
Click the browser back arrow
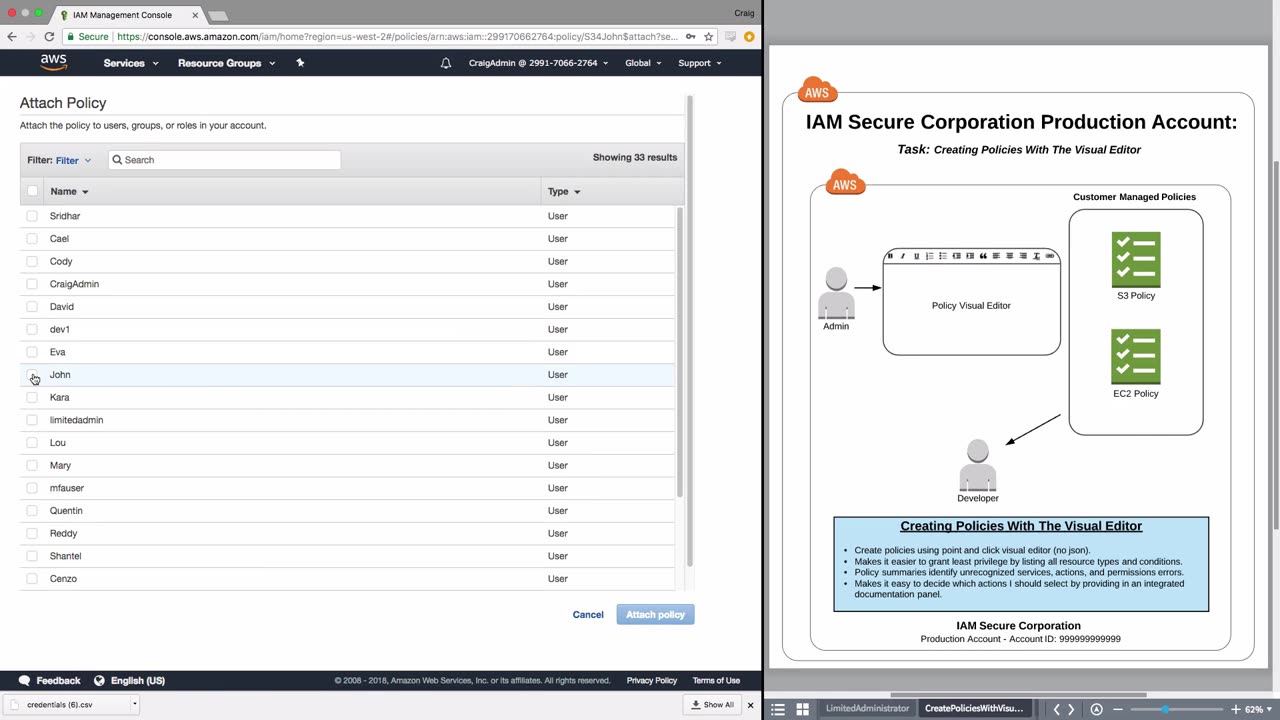(x=12, y=37)
